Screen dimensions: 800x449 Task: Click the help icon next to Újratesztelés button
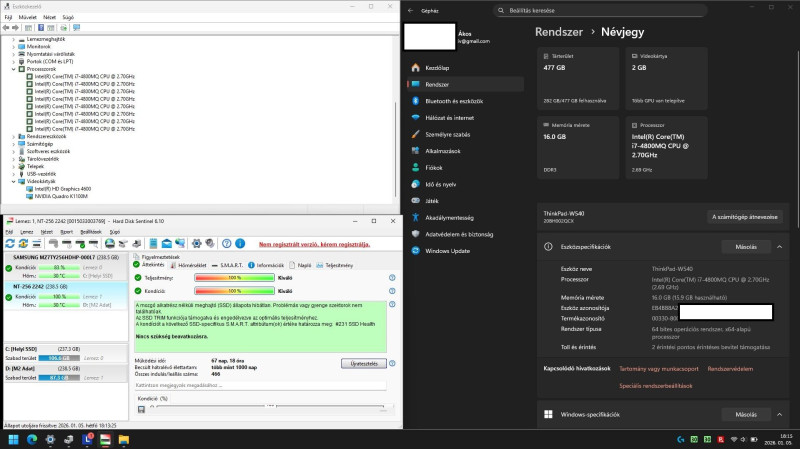pos(392,363)
